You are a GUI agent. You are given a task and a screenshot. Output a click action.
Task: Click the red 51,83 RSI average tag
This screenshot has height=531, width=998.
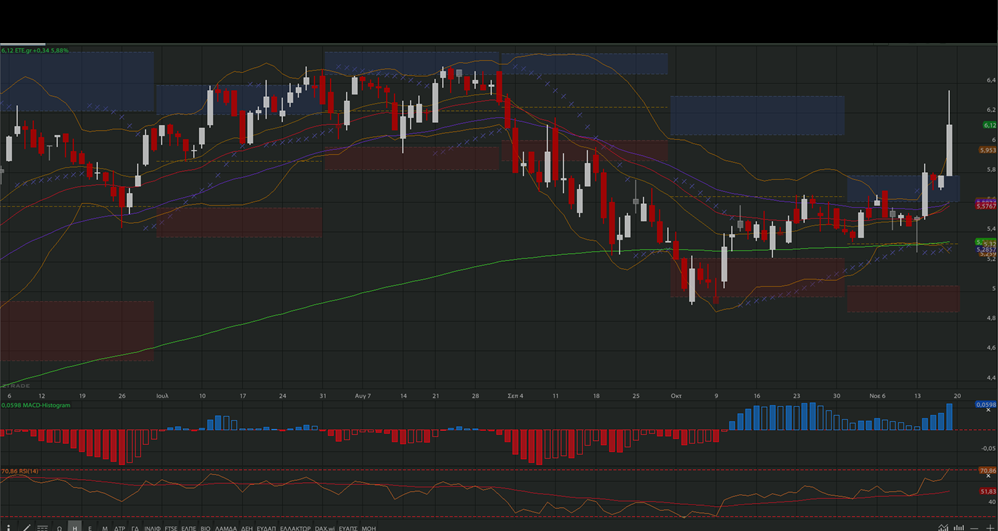pyautogui.click(x=988, y=492)
